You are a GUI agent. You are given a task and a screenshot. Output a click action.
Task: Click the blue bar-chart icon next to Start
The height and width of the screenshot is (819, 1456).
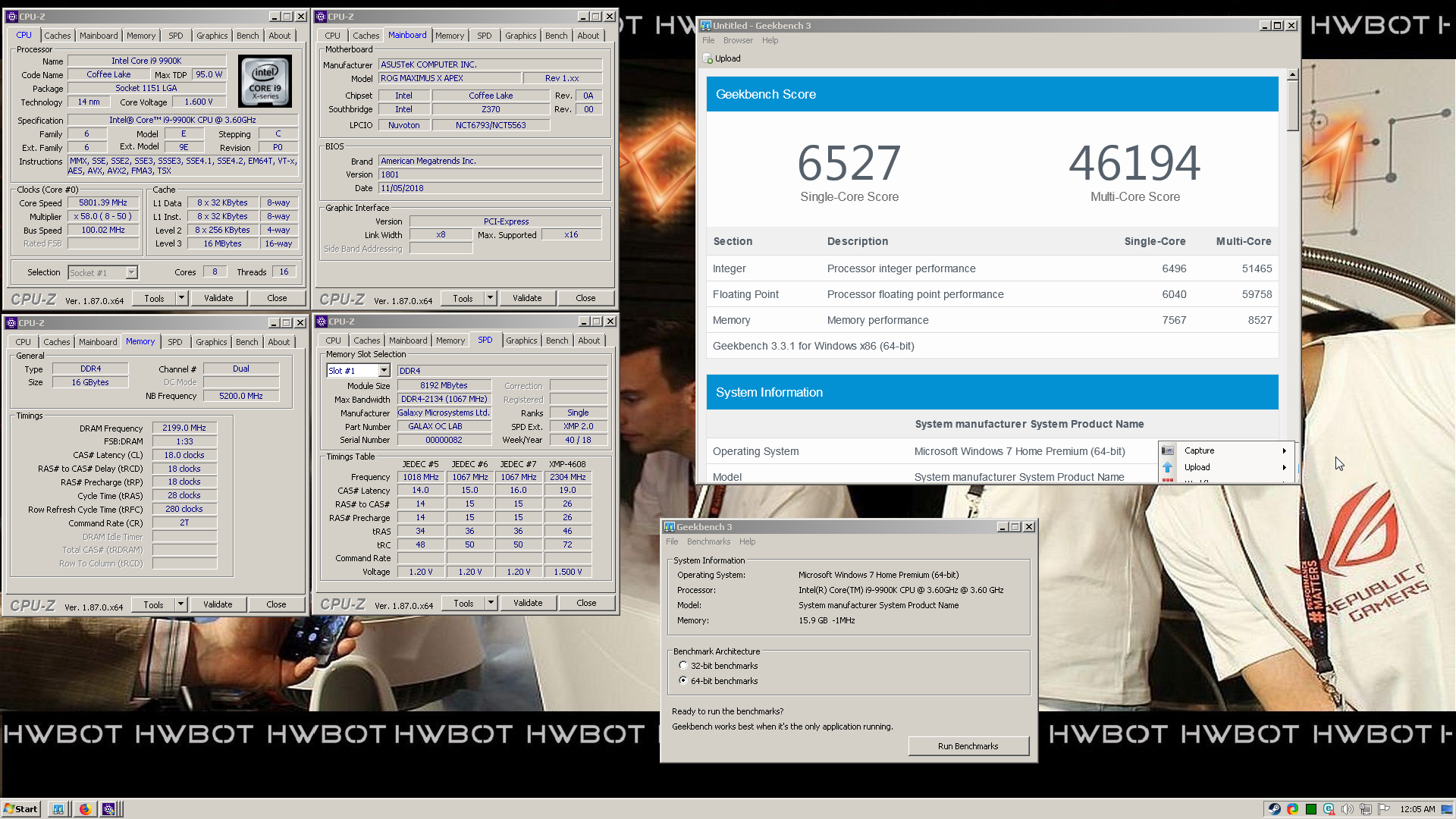(x=58, y=809)
